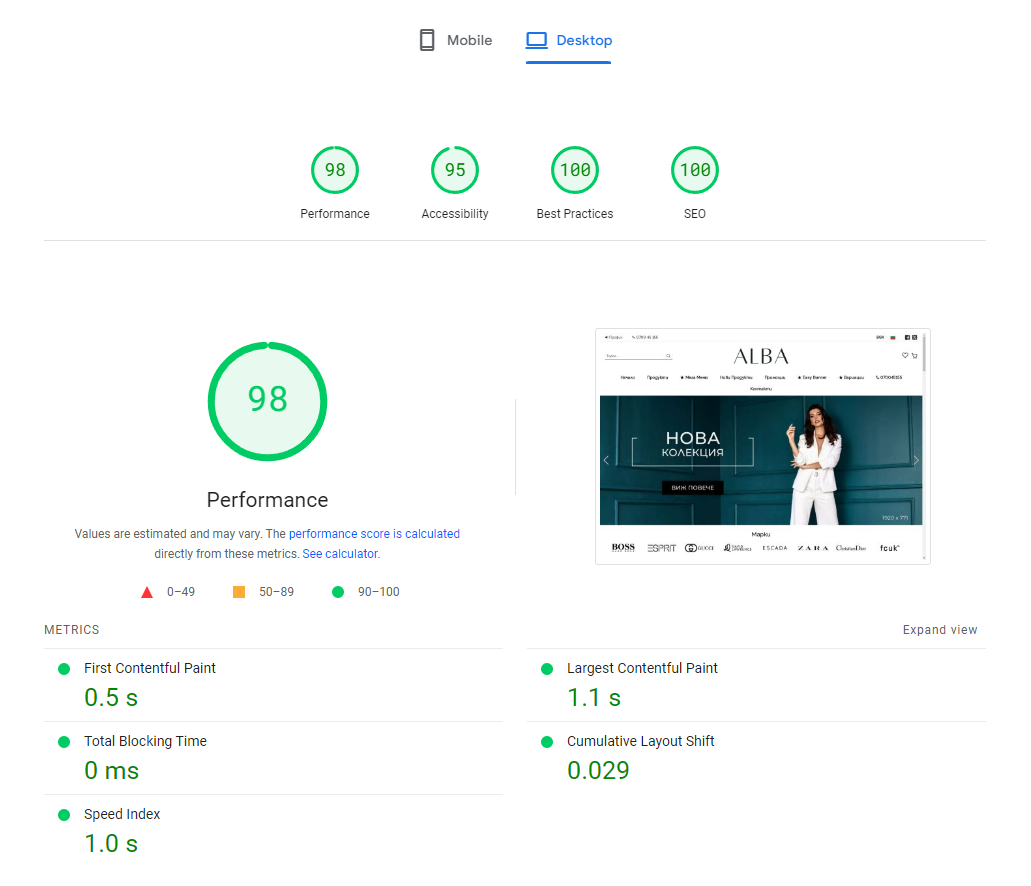Expand the Largest Contentful Paint metric
Viewport: 1031px width, 886px height.
pyautogui.click(x=642, y=668)
